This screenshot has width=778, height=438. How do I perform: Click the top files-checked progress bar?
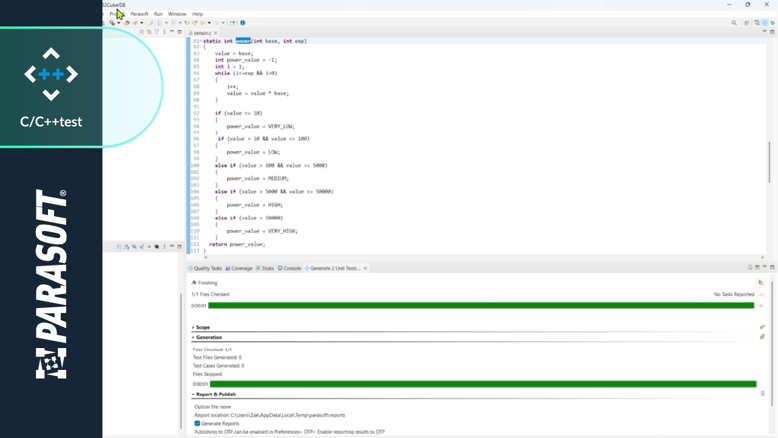(481, 306)
